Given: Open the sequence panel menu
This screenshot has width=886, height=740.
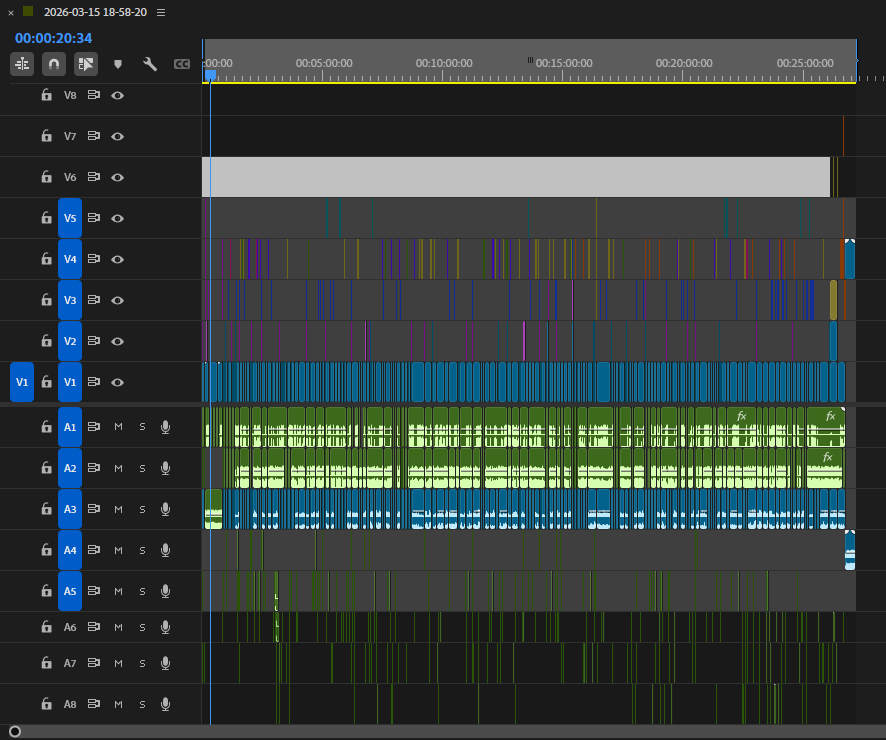Looking at the screenshot, I should pos(161,12).
